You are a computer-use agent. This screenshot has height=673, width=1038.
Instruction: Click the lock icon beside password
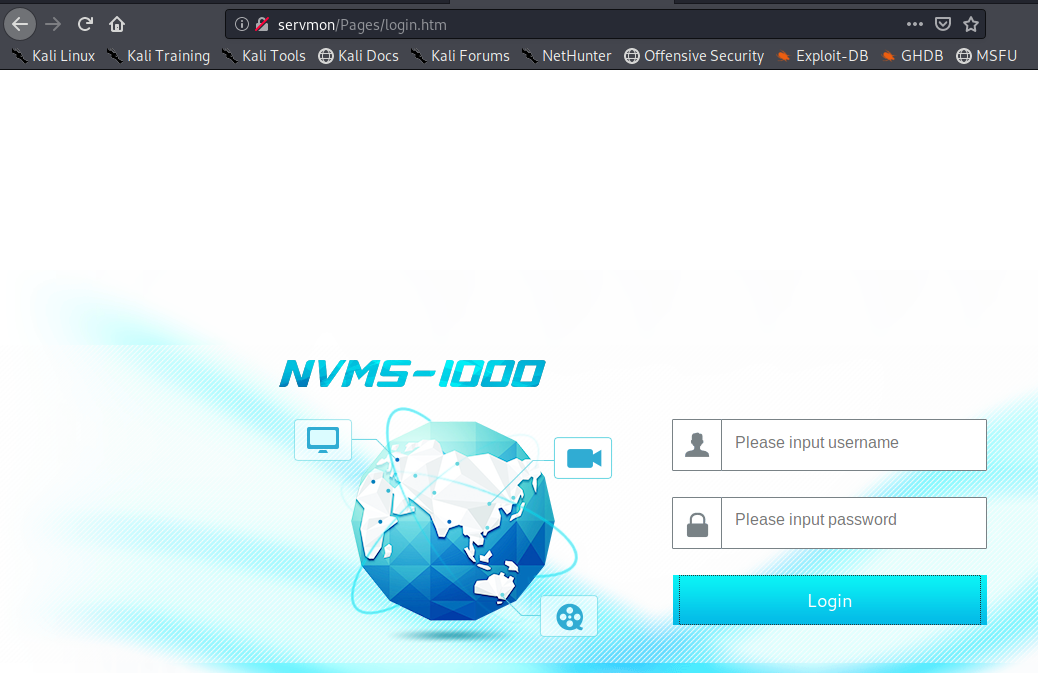point(697,524)
